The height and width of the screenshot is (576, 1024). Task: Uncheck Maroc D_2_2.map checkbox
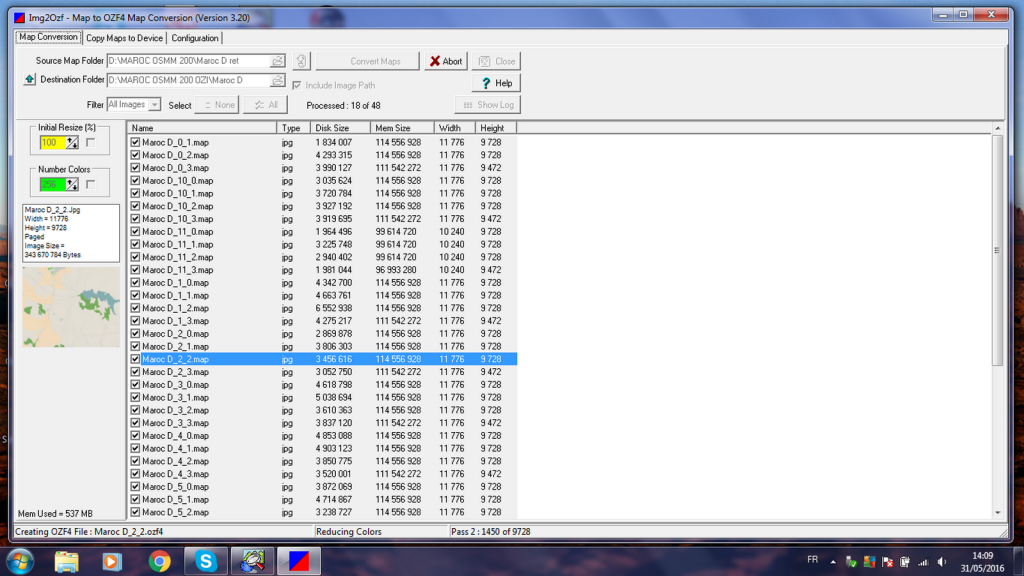point(135,359)
